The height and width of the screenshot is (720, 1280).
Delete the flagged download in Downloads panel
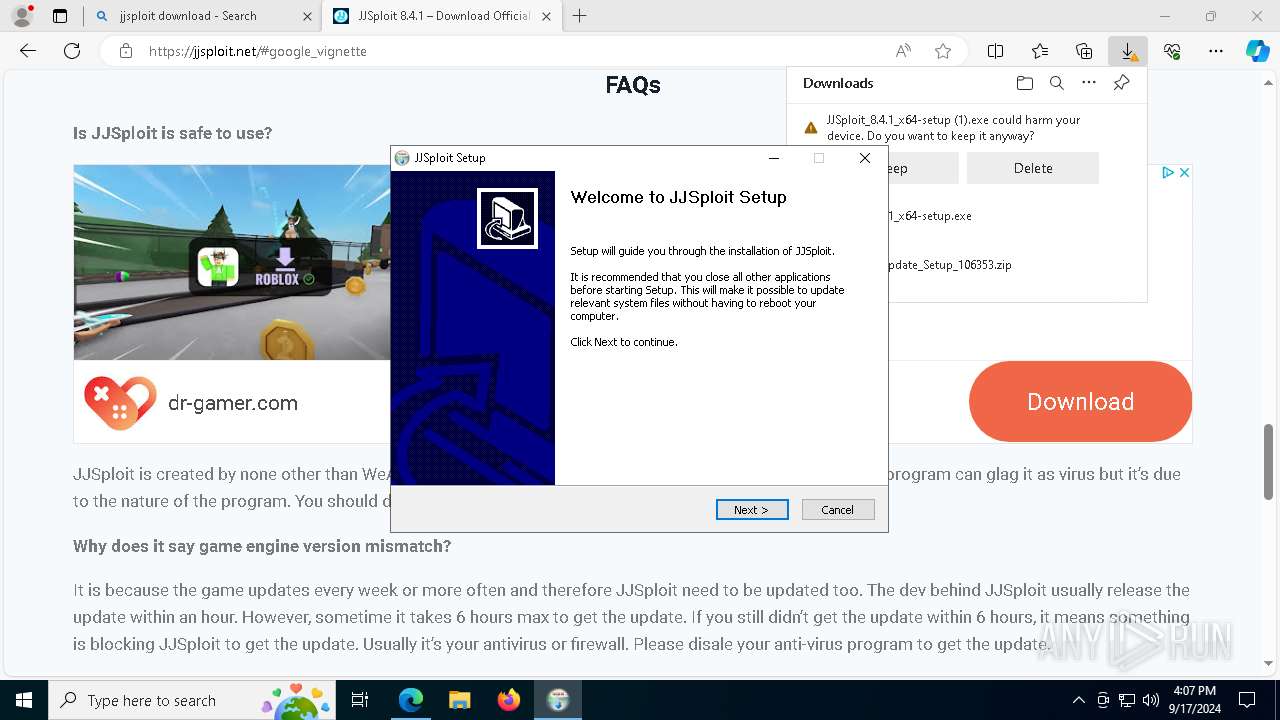pyautogui.click(x=1032, y=168)
